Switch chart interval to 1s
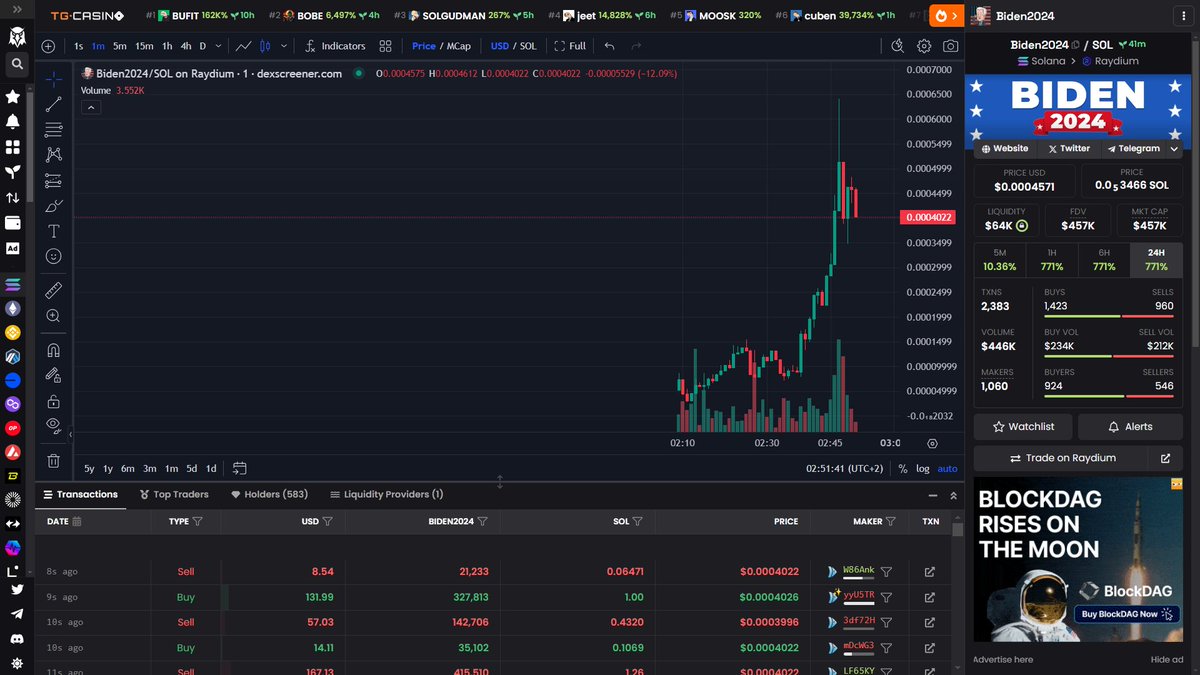Screen dimensions: 1200x675 pyautogui.click(x=79, y=46)
